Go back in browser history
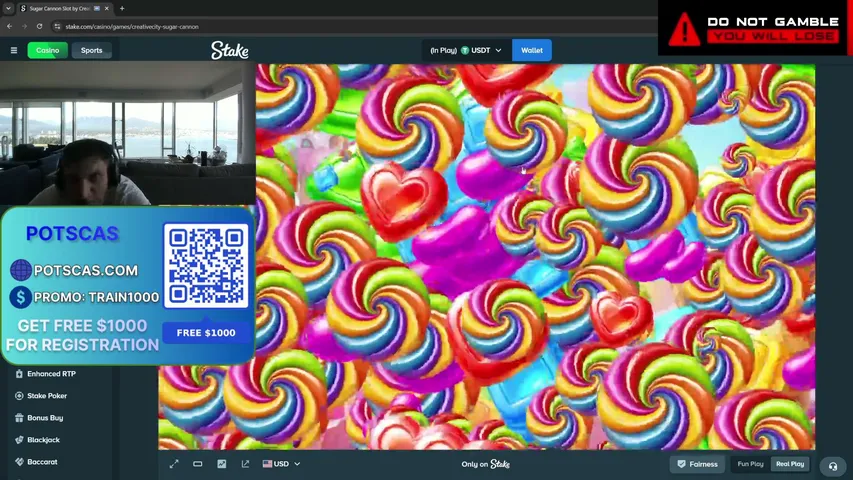Image resolution: width=853 pixels, height=480 pixels. [x=9, y=26]
